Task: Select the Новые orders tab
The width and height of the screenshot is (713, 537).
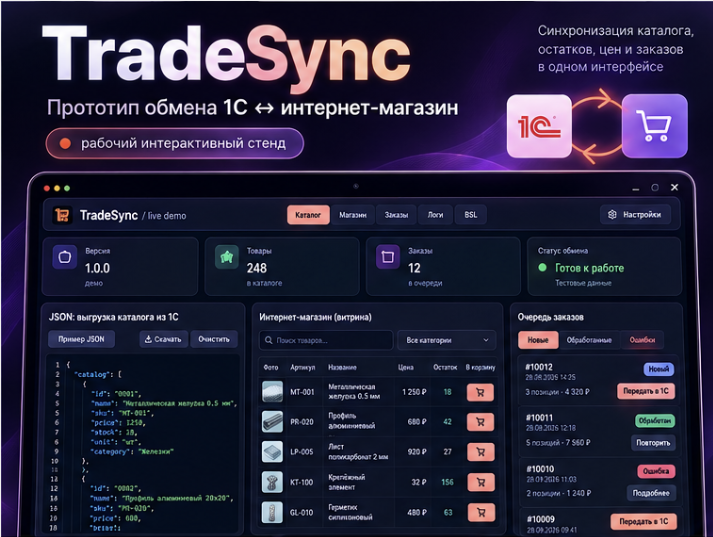Action: click(538, 340)
